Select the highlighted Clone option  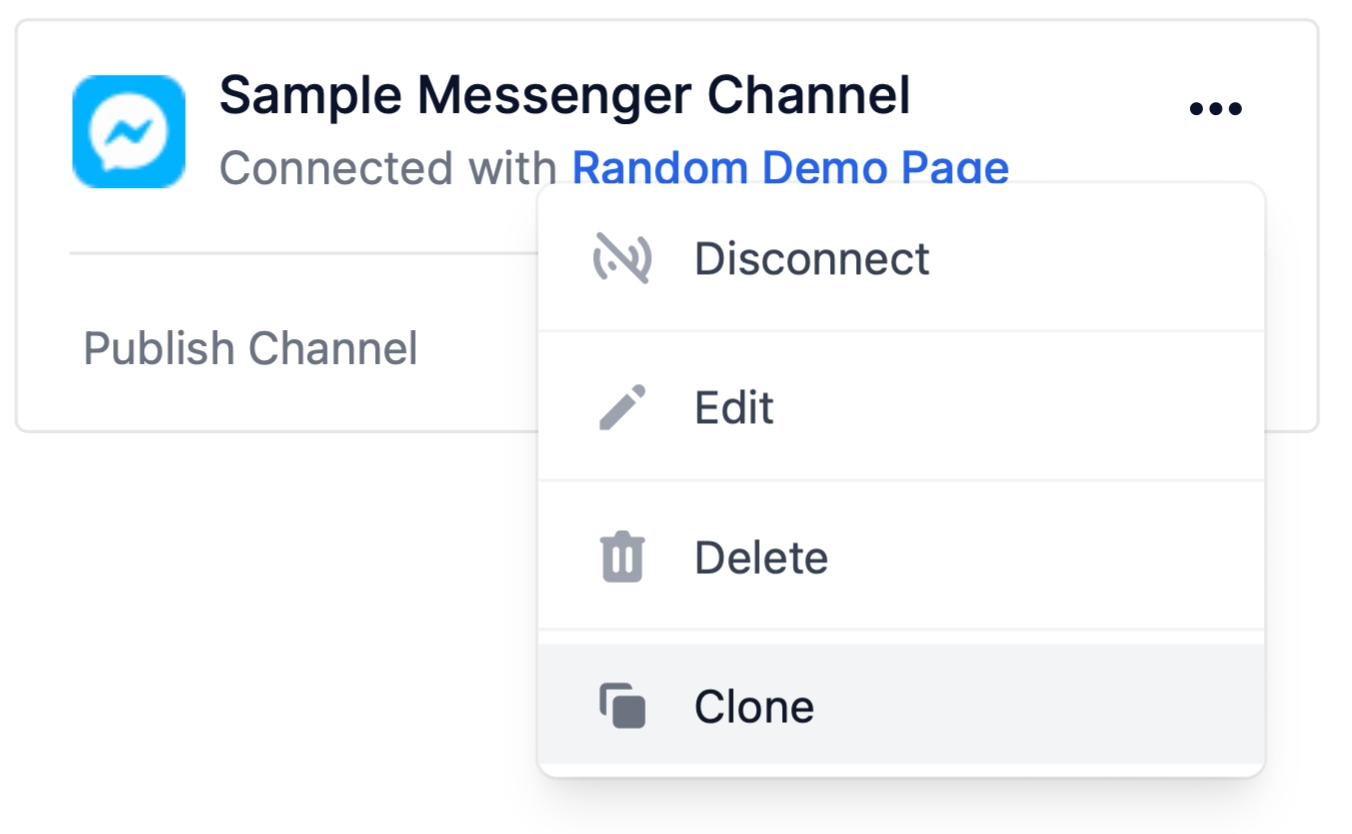click(x=901, y=705)
